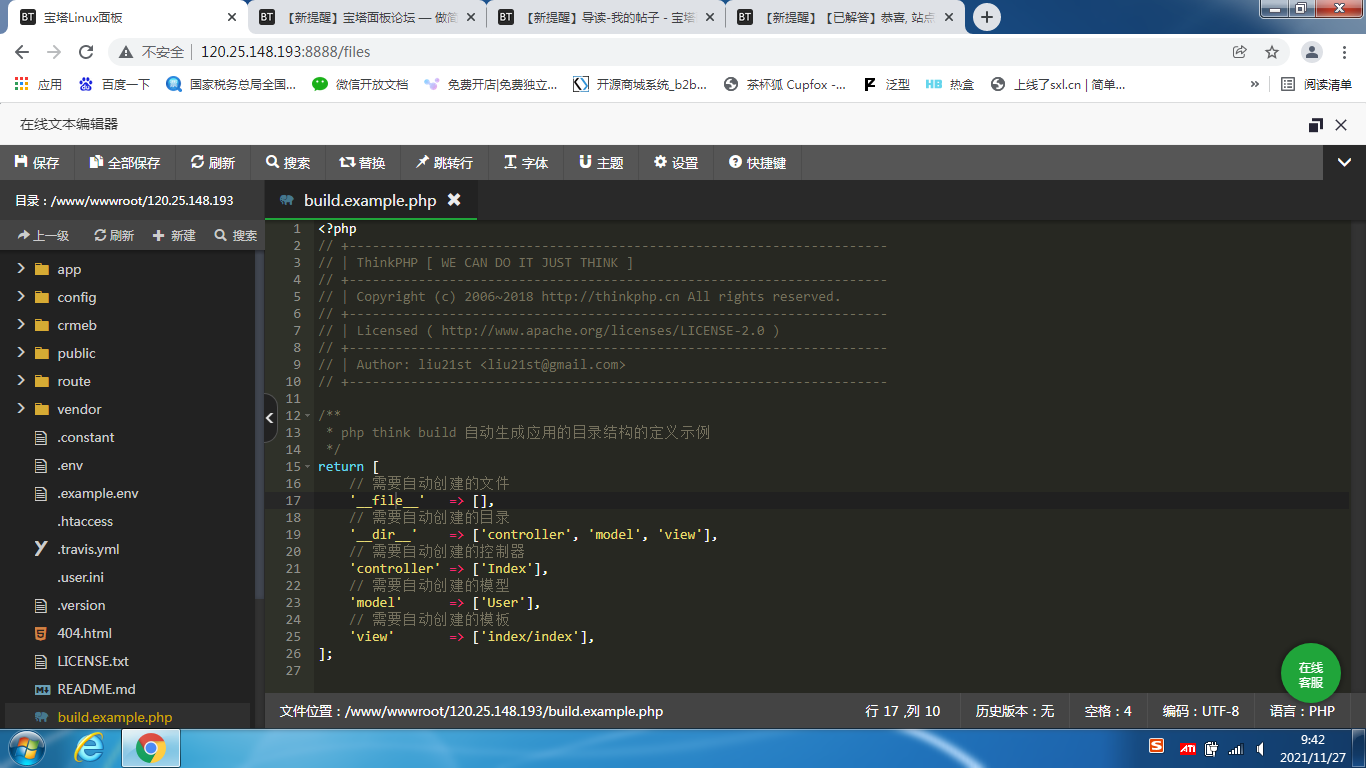Expand the app folder
The height and width of the screenshot is (768, 1366).
click(20, 269)
